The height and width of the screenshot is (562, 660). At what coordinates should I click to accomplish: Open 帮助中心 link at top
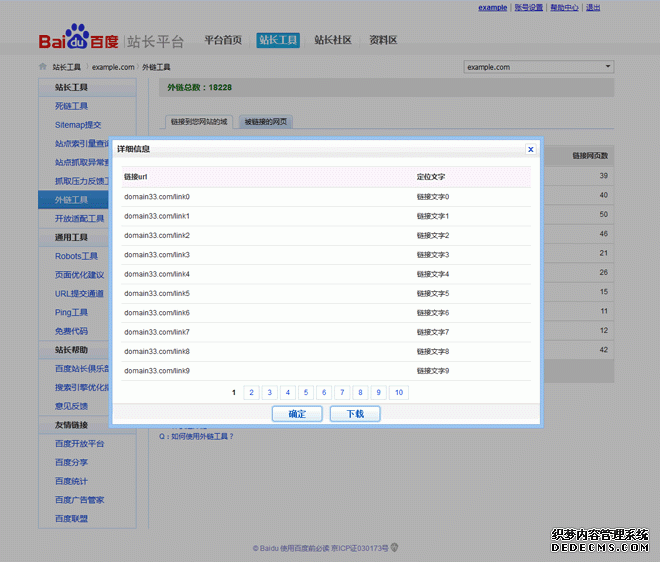(x=564, y=8)
